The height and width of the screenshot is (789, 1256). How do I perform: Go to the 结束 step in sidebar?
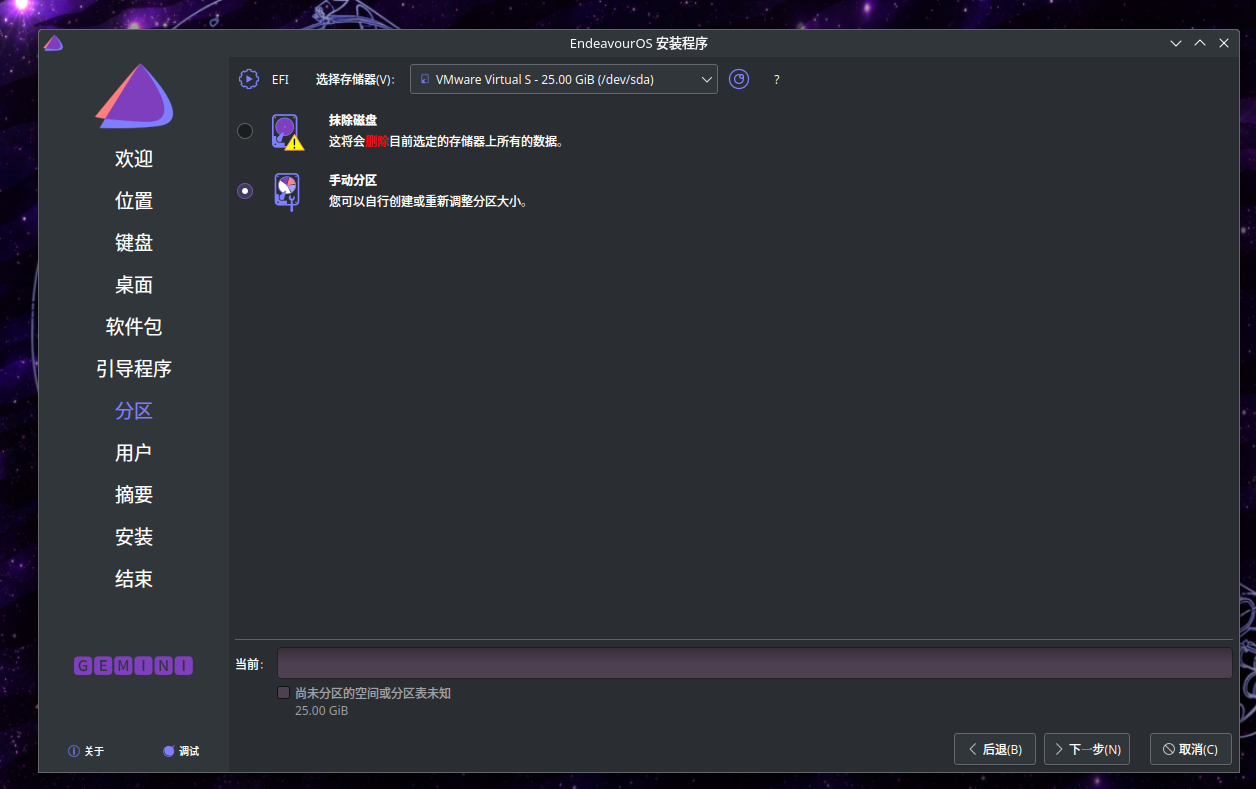pyautogui.click(x=134, y=579)
